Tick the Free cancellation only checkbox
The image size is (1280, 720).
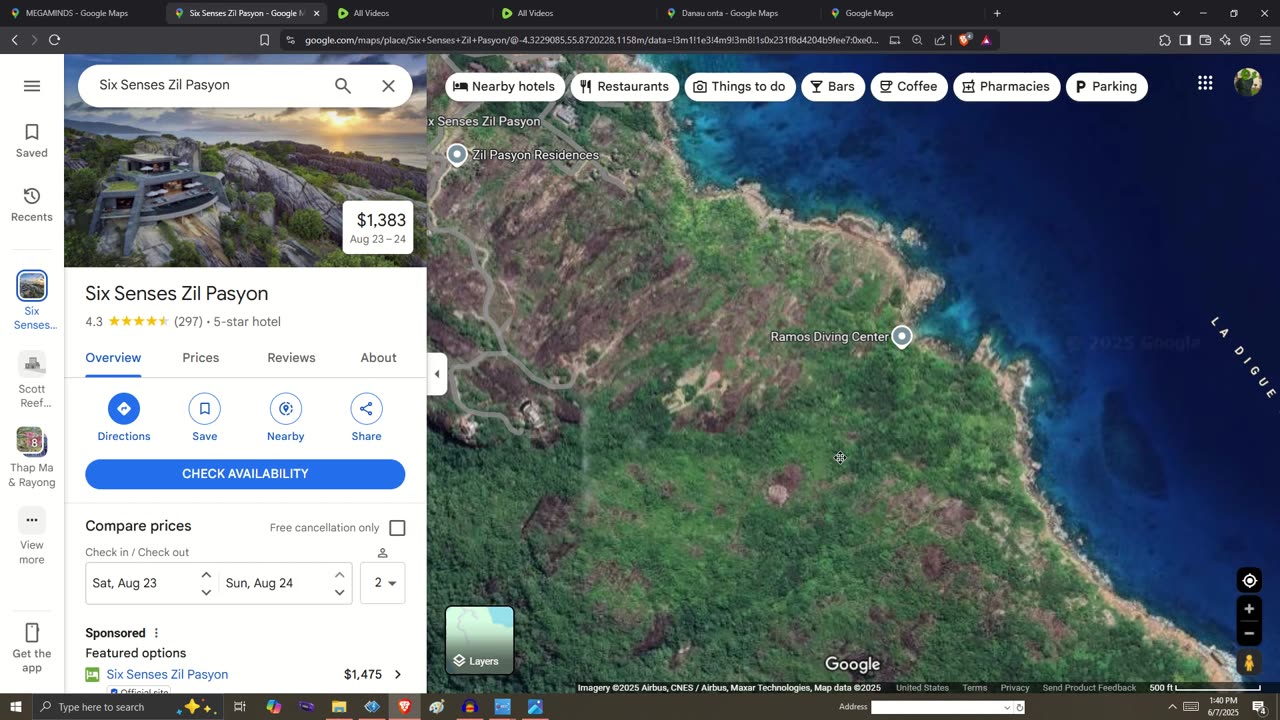397,528
